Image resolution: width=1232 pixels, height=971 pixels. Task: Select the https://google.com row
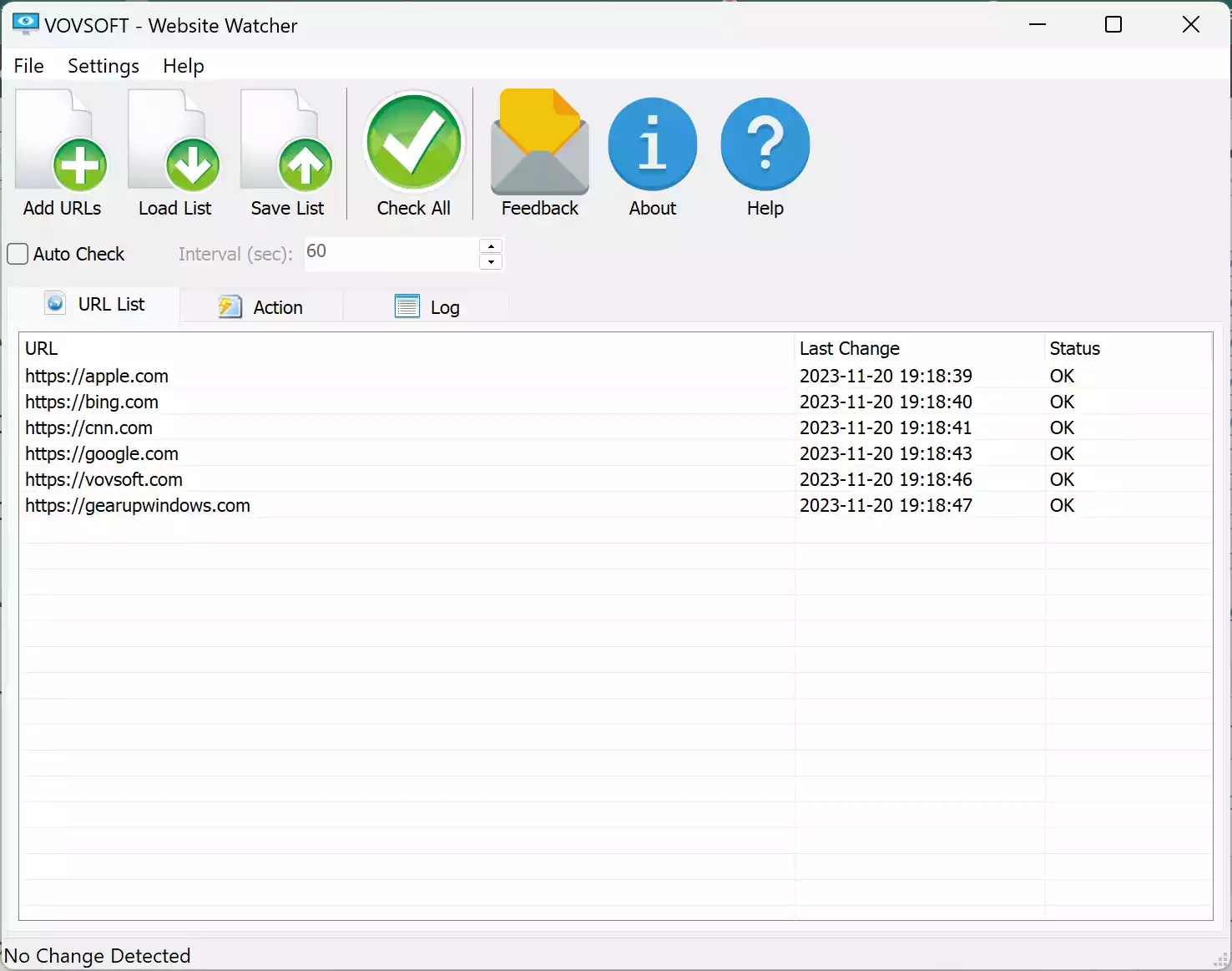click(615, 453)
